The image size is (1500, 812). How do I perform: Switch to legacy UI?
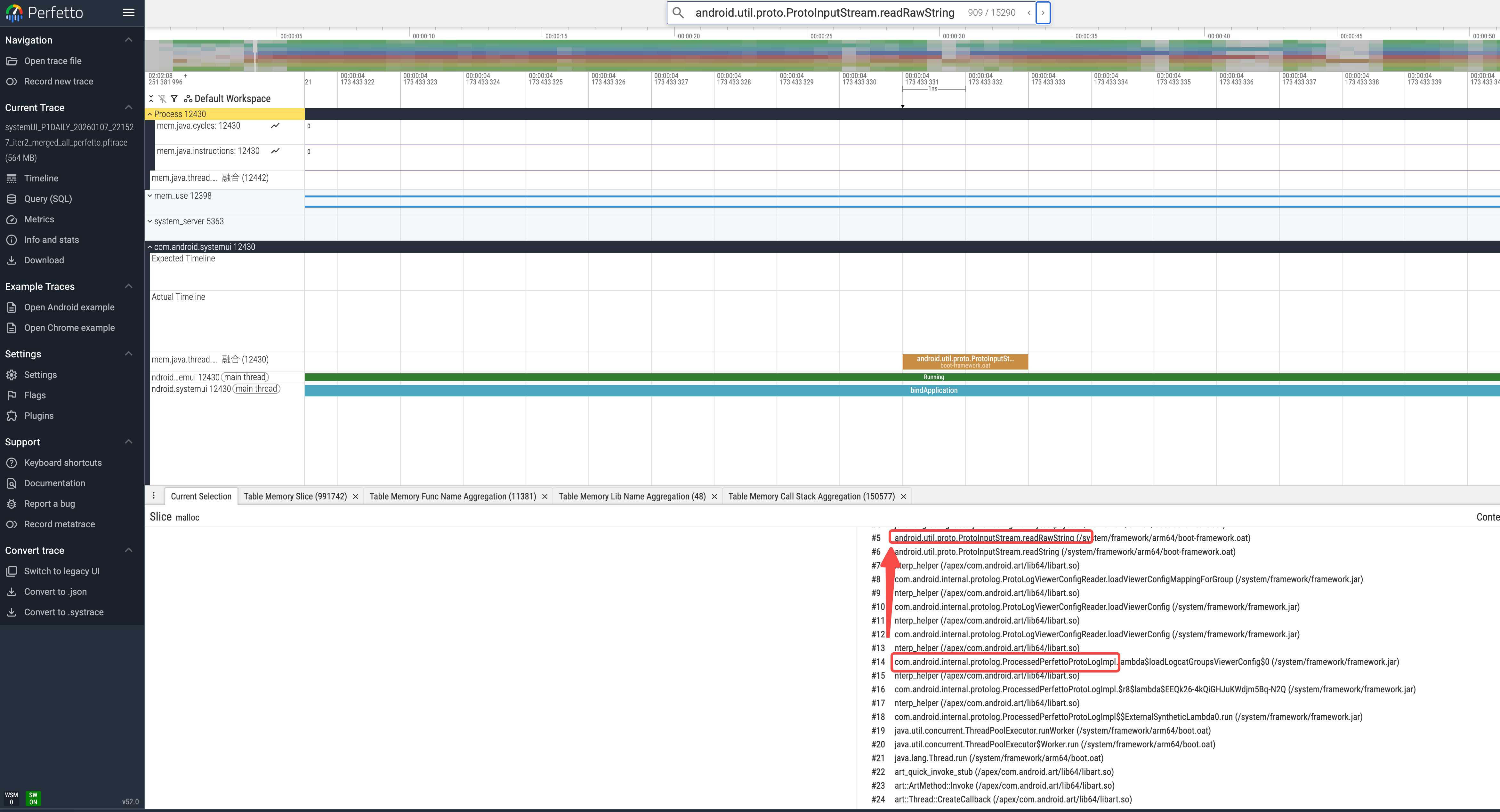pos(61,571)
